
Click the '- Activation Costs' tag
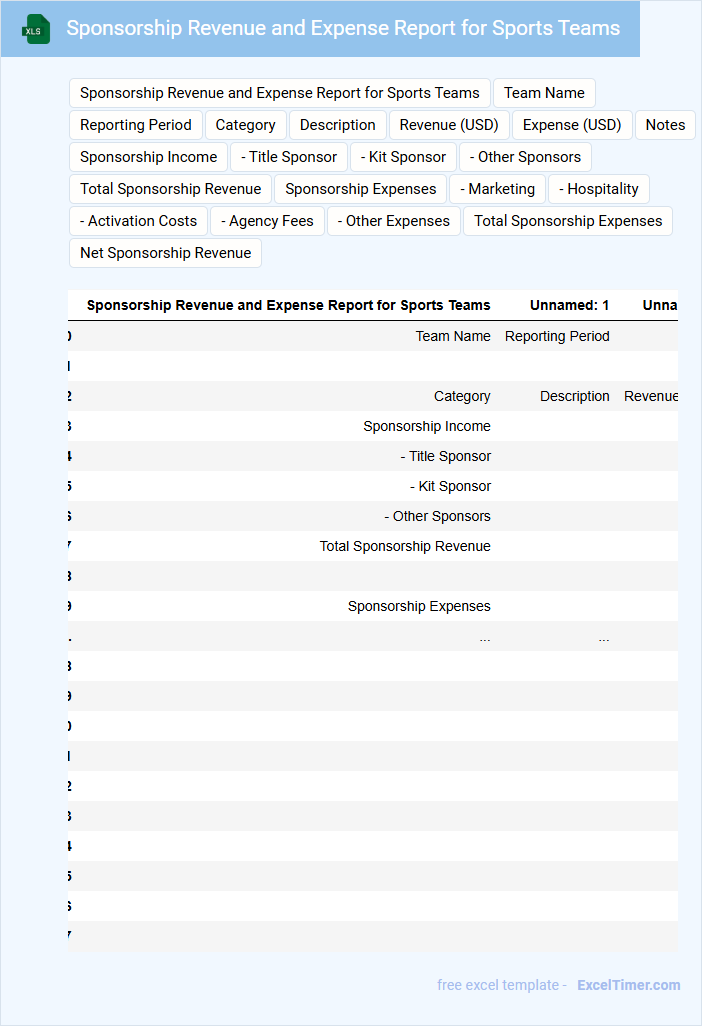pyautogui.click(x=138, y=221)
